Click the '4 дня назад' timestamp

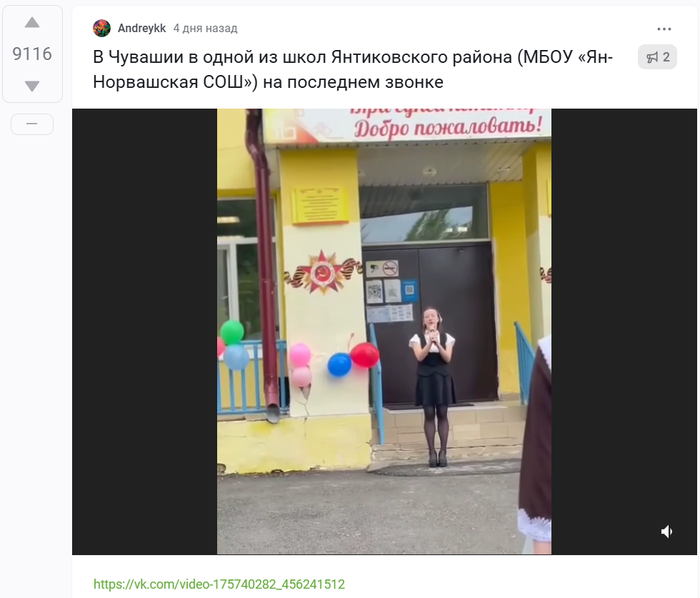(x=205, y=28)
